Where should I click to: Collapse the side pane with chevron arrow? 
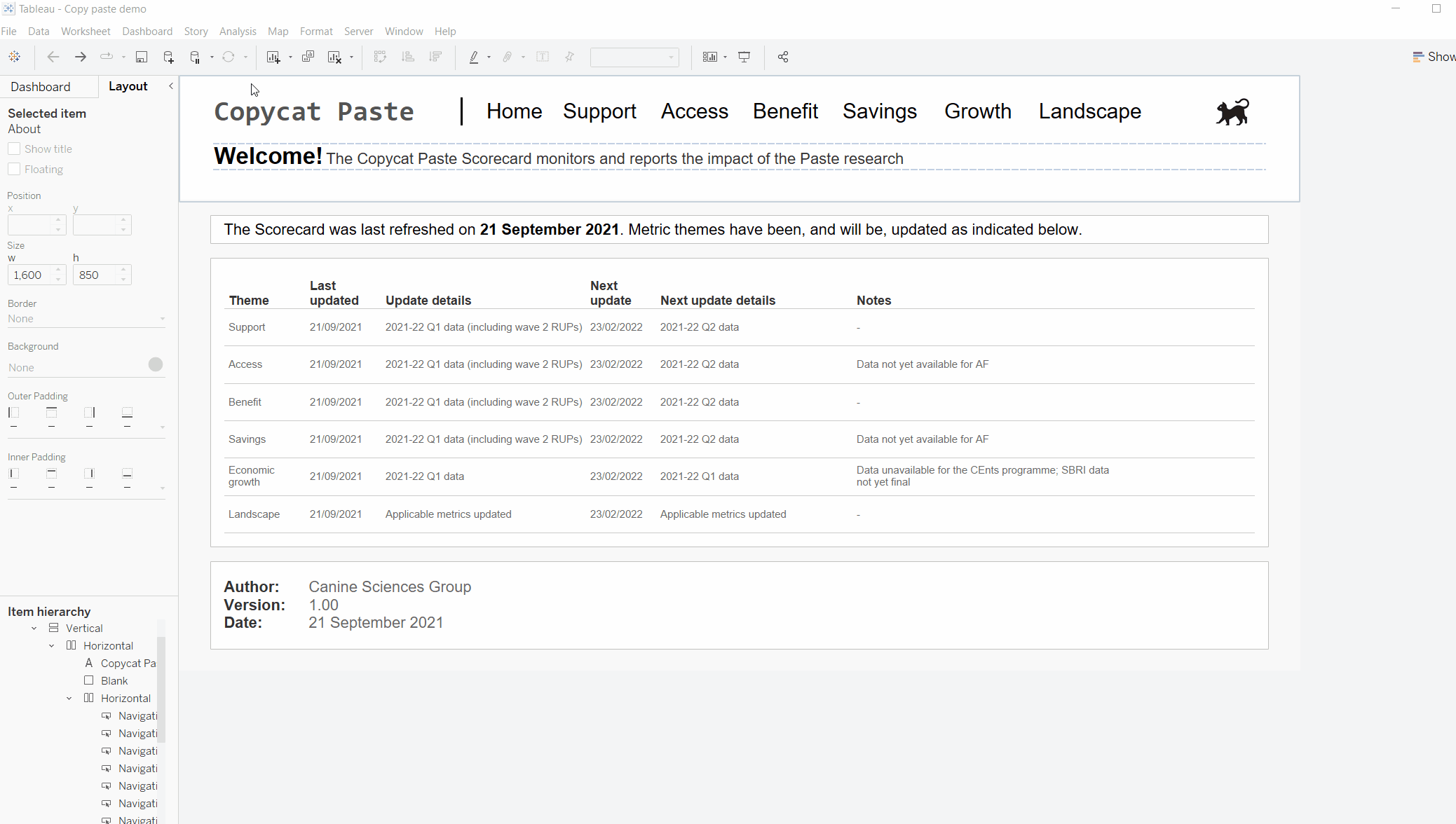pyautogui.click(x=170, y=86)
